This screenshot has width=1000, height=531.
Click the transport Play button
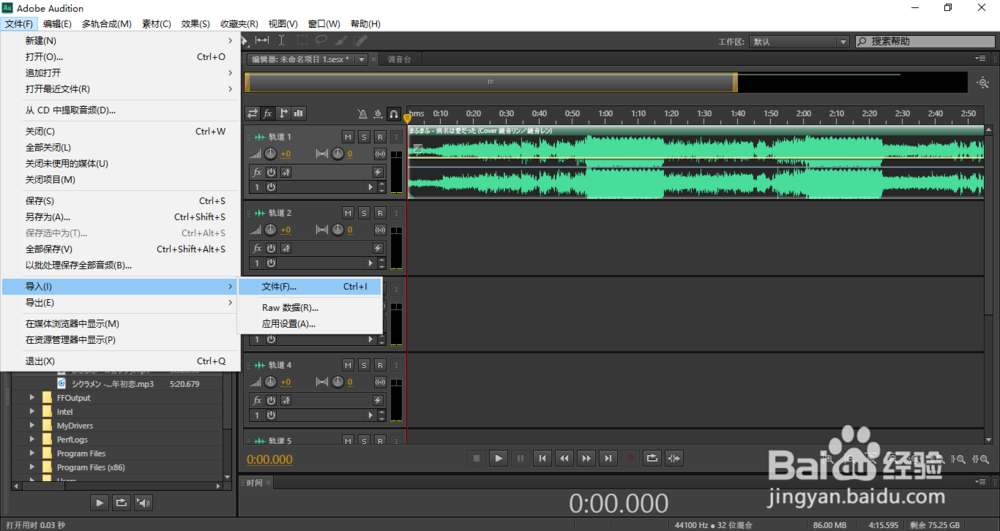(499, 458)
